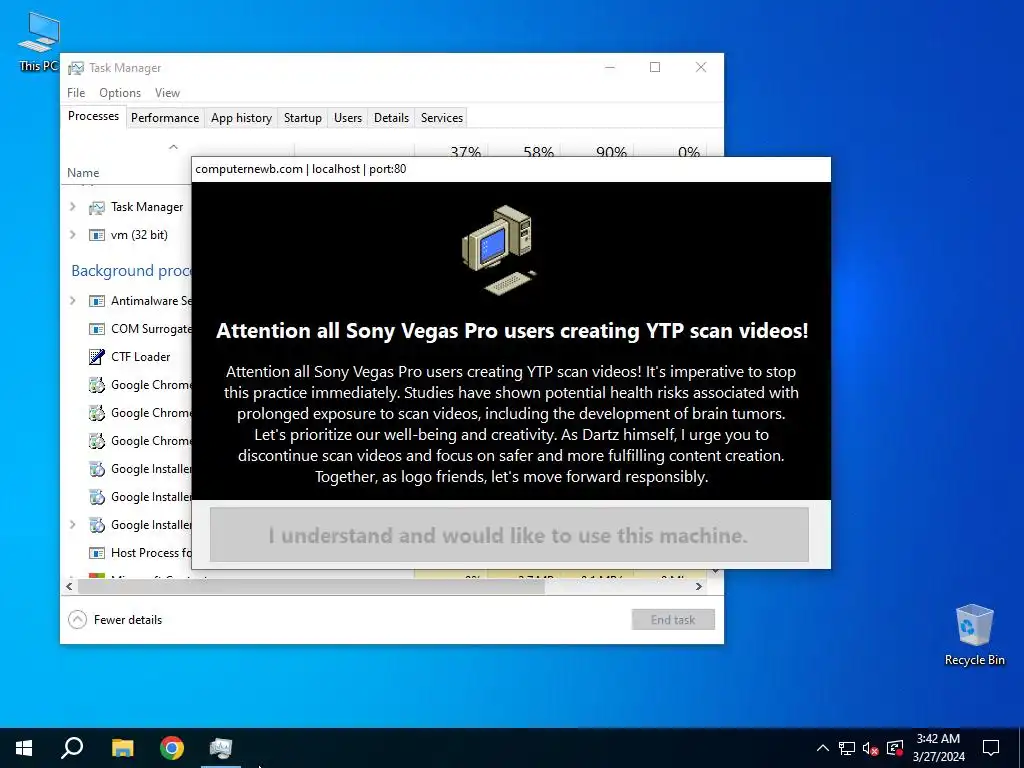Image resolution: width=1024 pixels, height=768 pixels.
Task: Click the first Google Chrome process icon
Action: tap(97, 385)
